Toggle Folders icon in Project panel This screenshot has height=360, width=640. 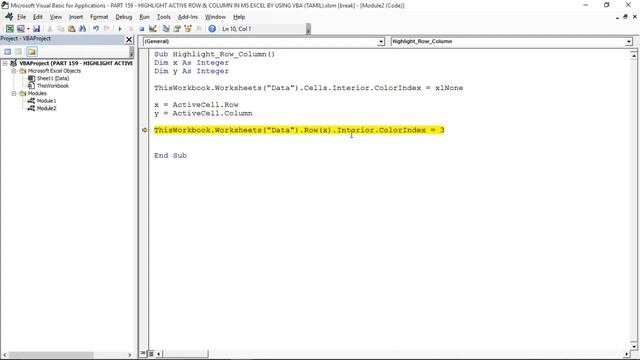[32, 51]
